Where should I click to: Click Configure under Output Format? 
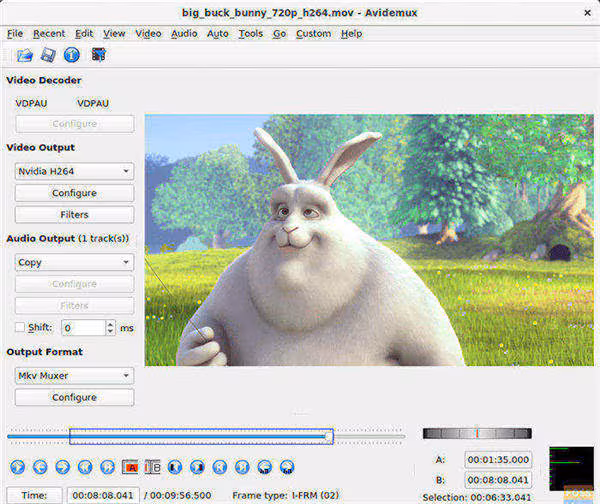(x=74, y=397)
